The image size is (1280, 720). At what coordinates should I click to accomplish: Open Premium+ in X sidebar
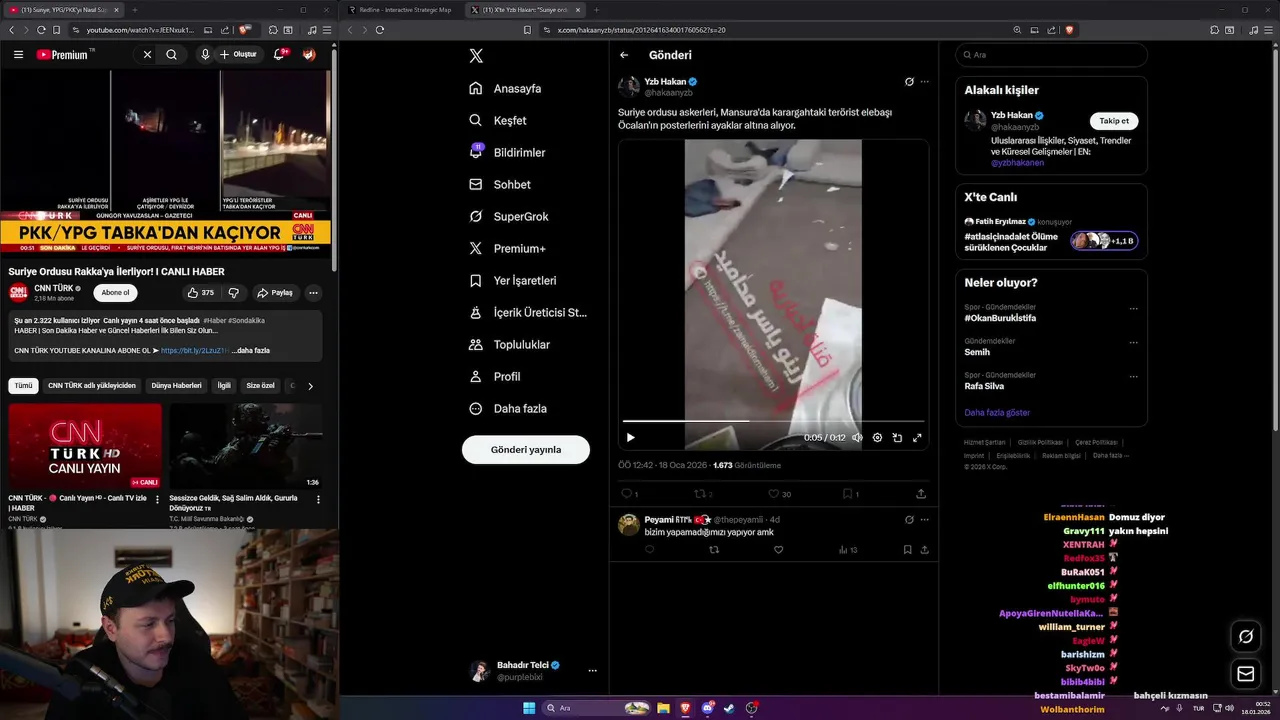(507, 248)
